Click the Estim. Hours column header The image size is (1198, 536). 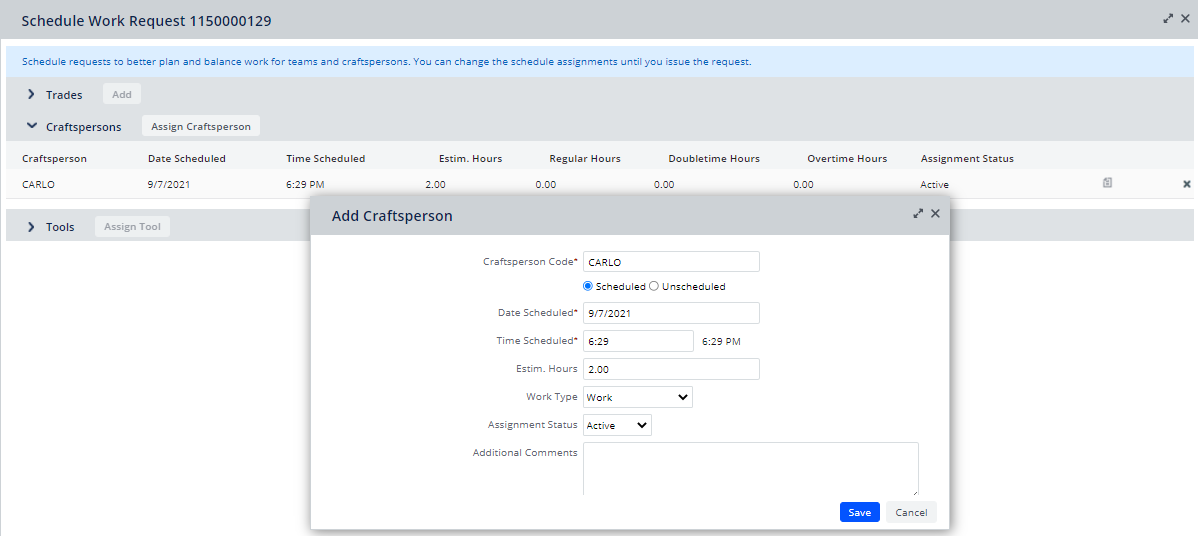(471, 159)
